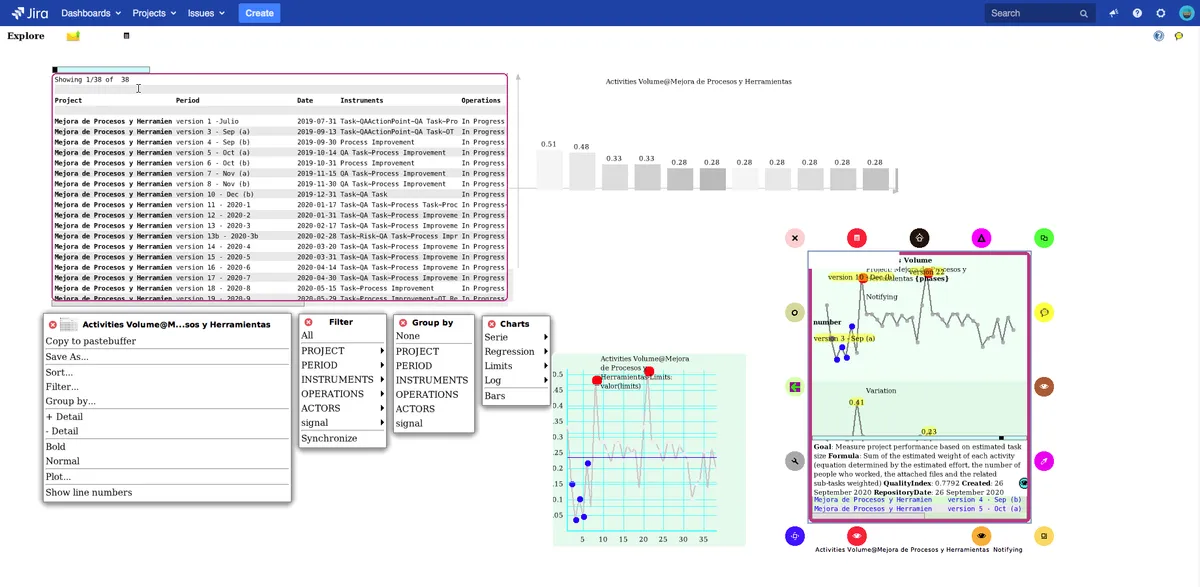The height and width of the screenshot is (587, 1200).
Task: Click the yellow save circle icon
Action: [1044, 536]
